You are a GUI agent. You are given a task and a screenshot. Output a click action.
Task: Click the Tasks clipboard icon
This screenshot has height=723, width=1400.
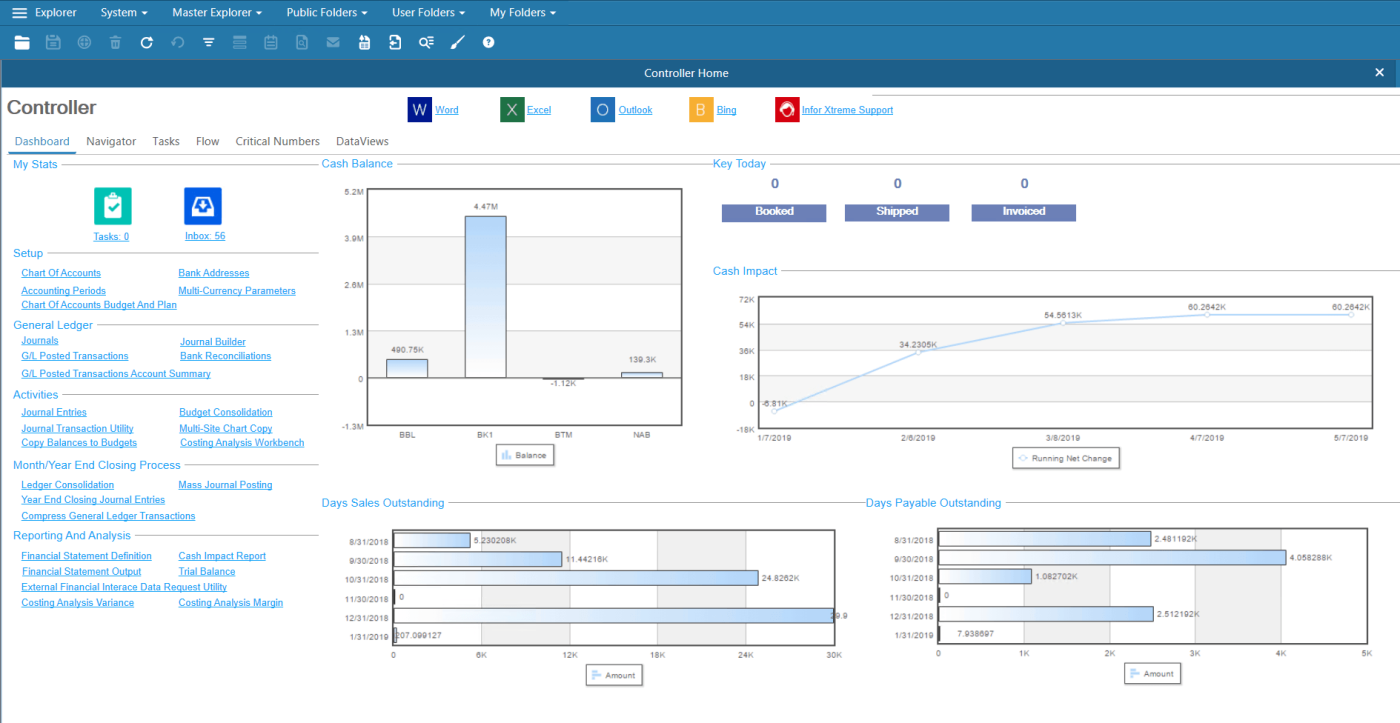coord(112,206)
